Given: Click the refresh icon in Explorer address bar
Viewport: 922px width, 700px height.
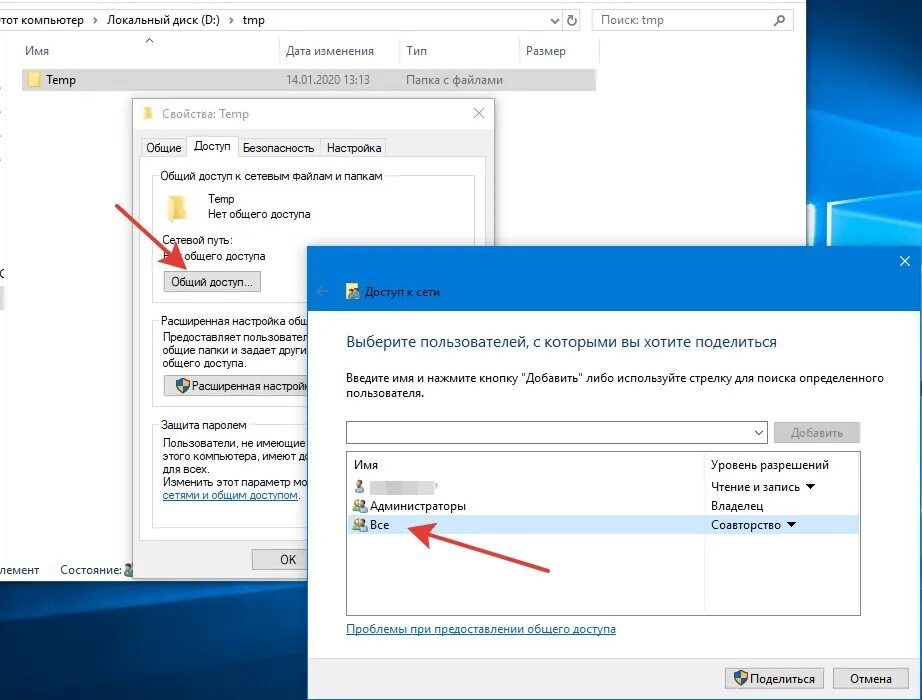Looking at the screenshot, I should [x=572, y=21].
